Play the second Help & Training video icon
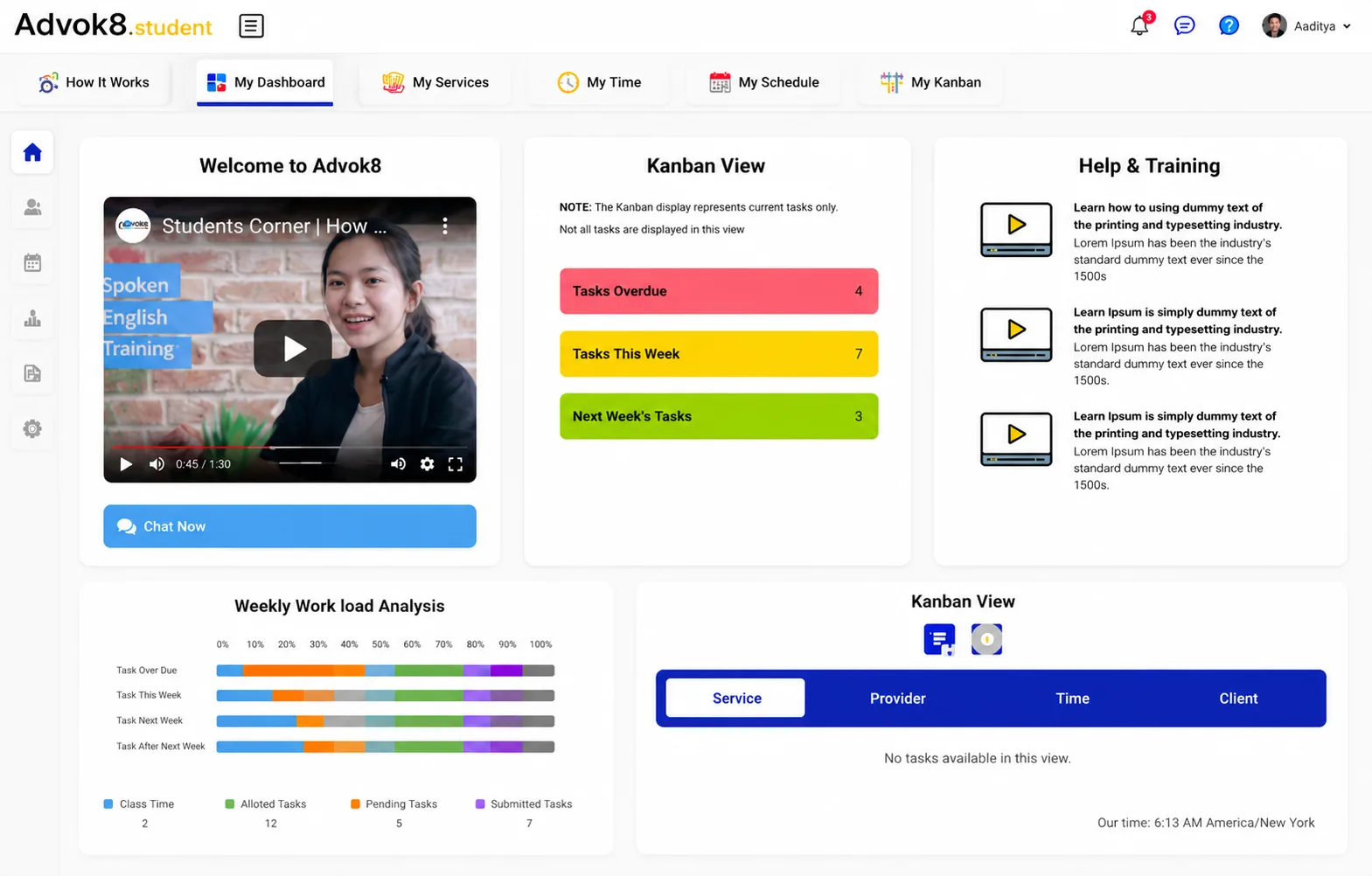 [x=1016, y=334]
